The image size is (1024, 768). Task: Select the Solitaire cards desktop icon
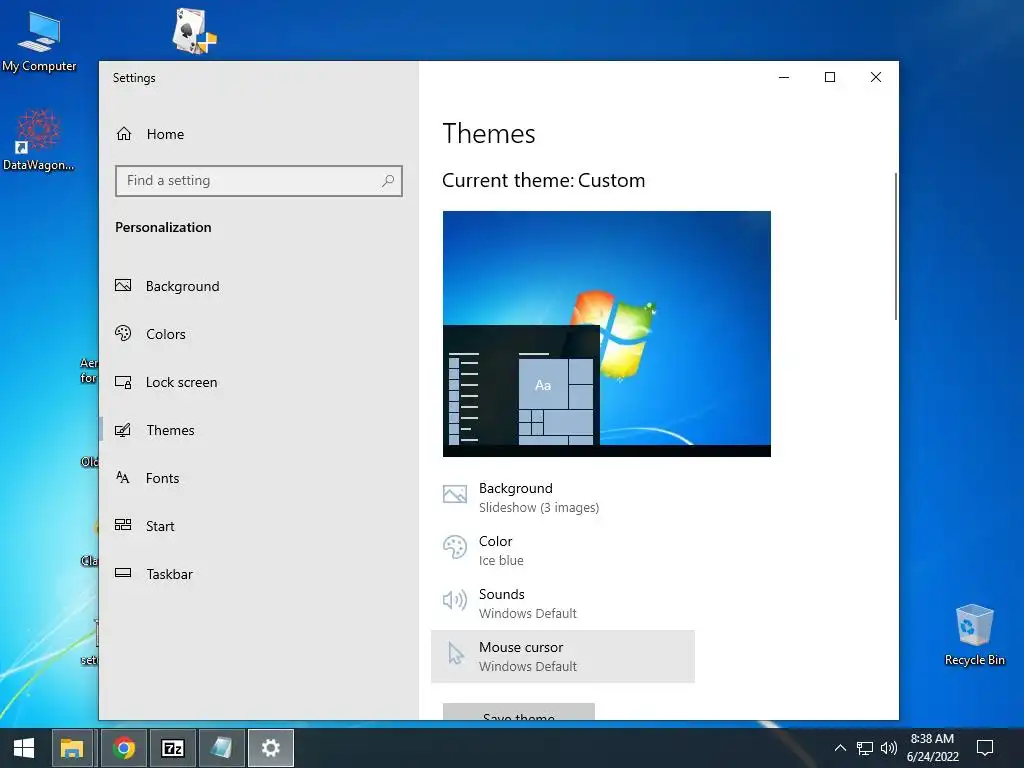[194, 31]
